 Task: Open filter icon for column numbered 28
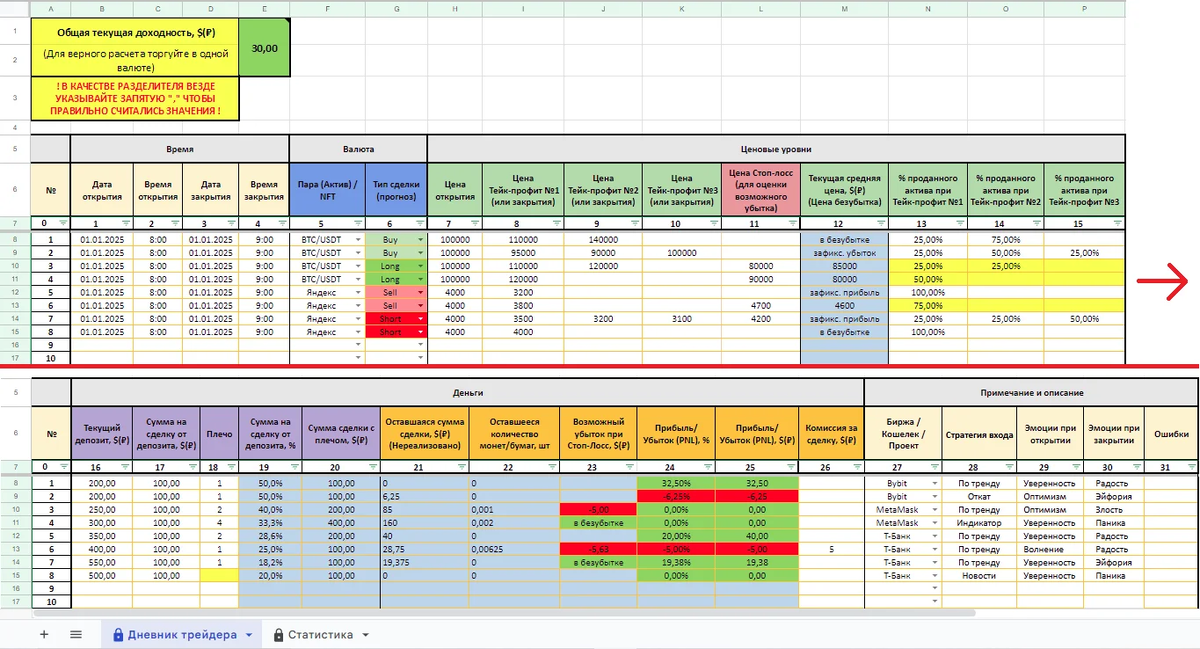pyautogui.click(x=1008, y=467)
